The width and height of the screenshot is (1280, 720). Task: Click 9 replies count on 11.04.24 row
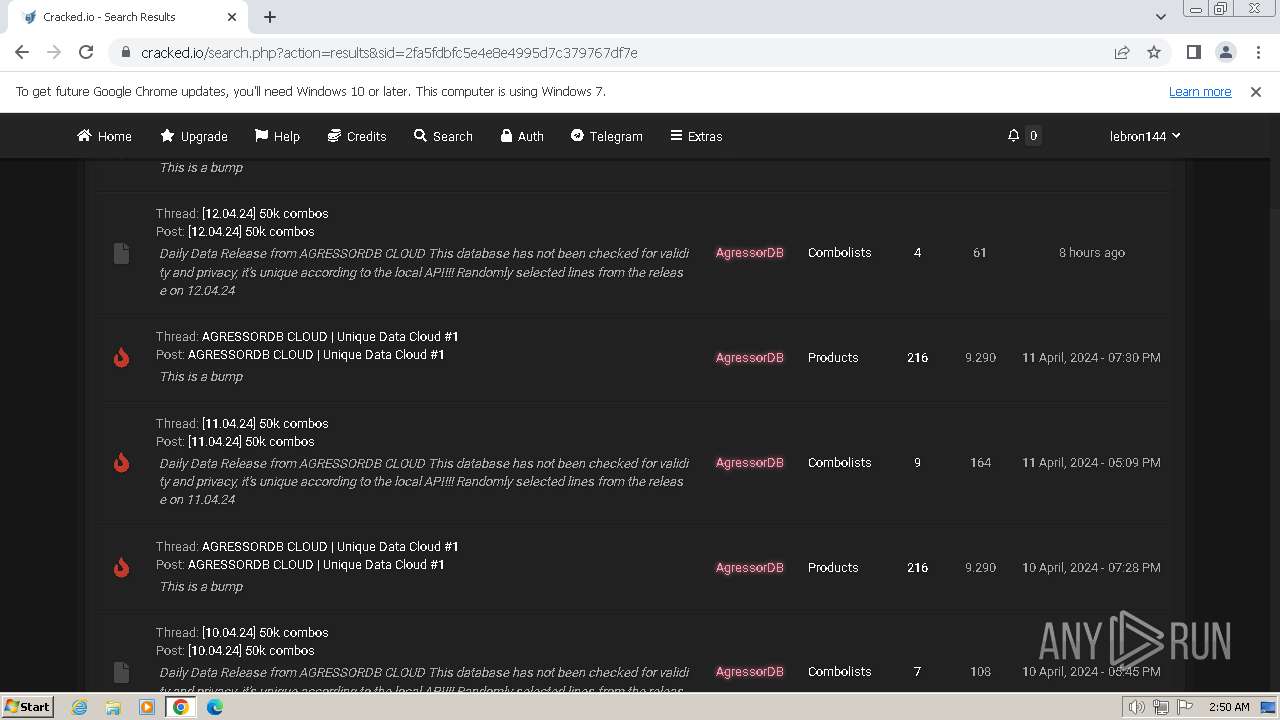917,463
